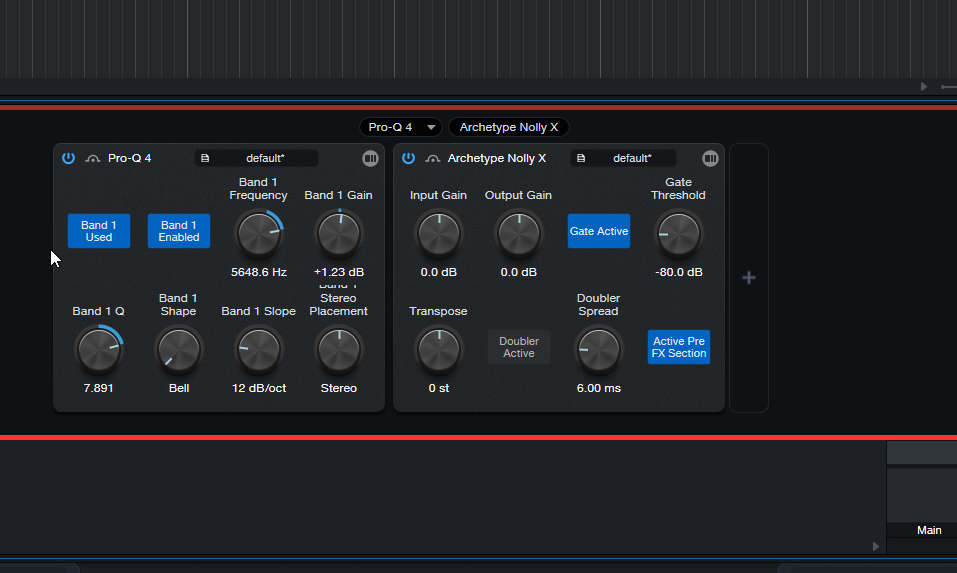This screenshot has height=573, width=957.
Task: Toggle Gate Active button
Action: [599, 231]
